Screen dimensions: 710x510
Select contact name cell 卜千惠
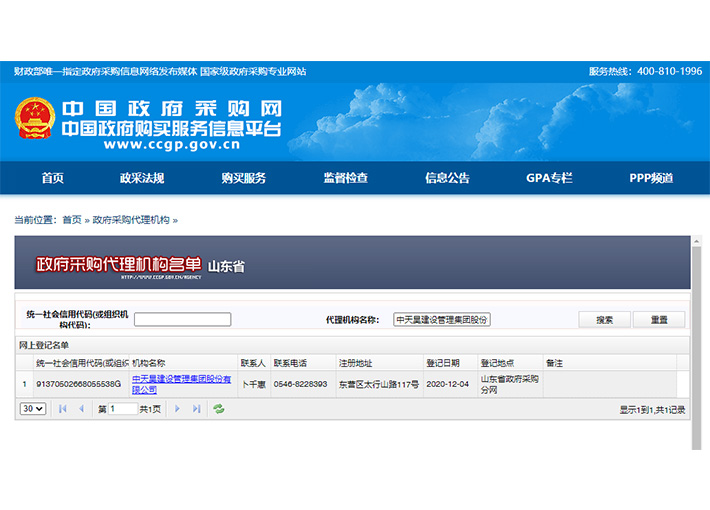click(254, 384)
